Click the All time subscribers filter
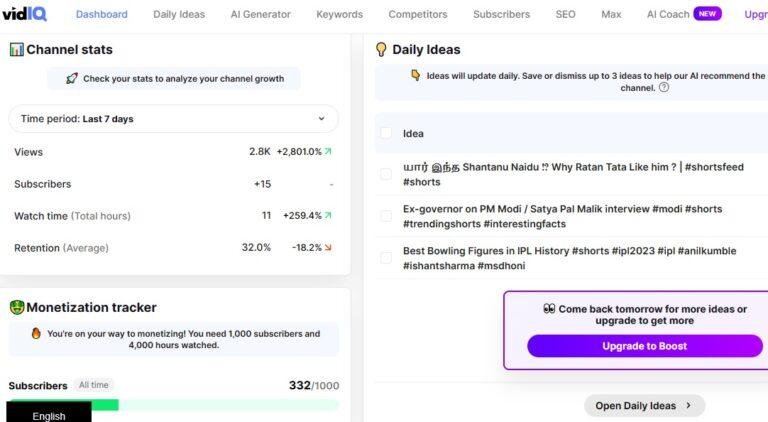Viewport: 768px width, 422px height. coord(94,385)
